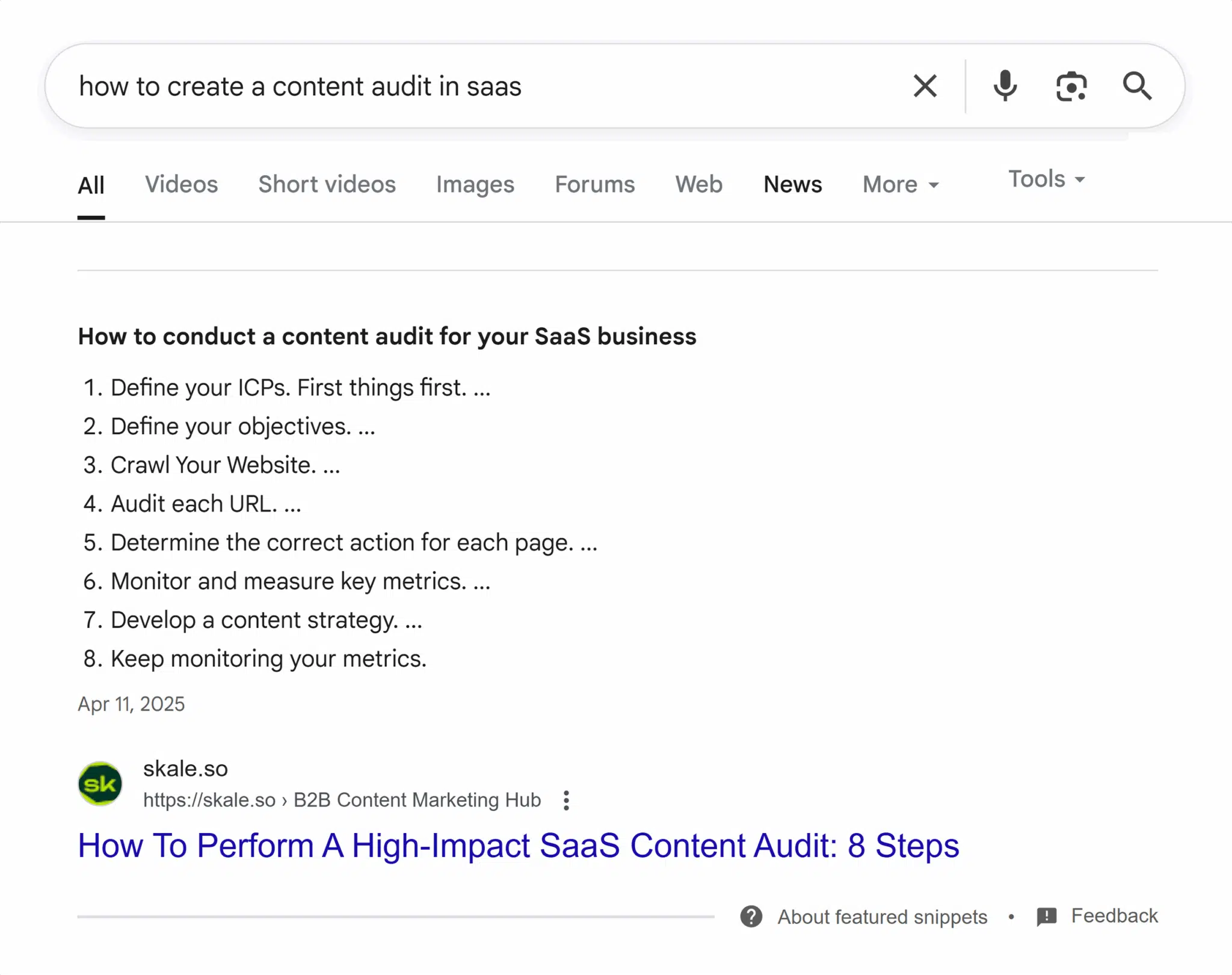
Task: Click the https://skale.so B2B Content Marketing Hub breadcrumb
Action: pos(342,800)
